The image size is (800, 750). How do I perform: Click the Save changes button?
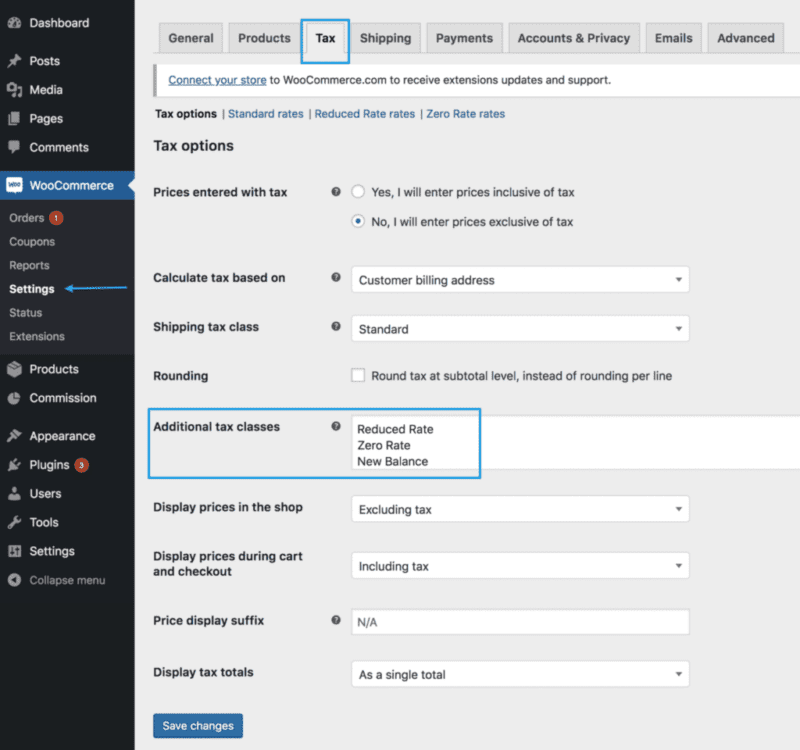[x=197, y=725]
